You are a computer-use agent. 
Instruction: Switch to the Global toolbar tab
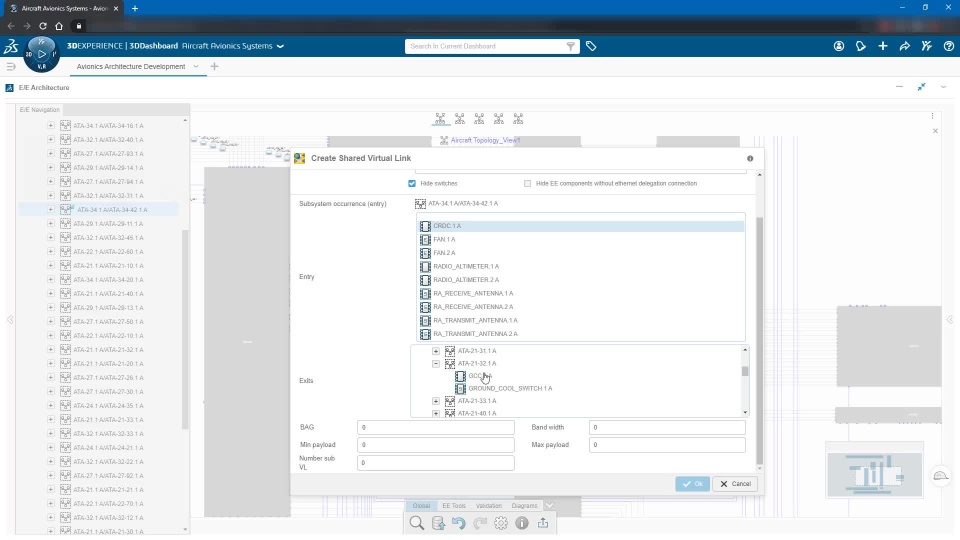[421, 506]
